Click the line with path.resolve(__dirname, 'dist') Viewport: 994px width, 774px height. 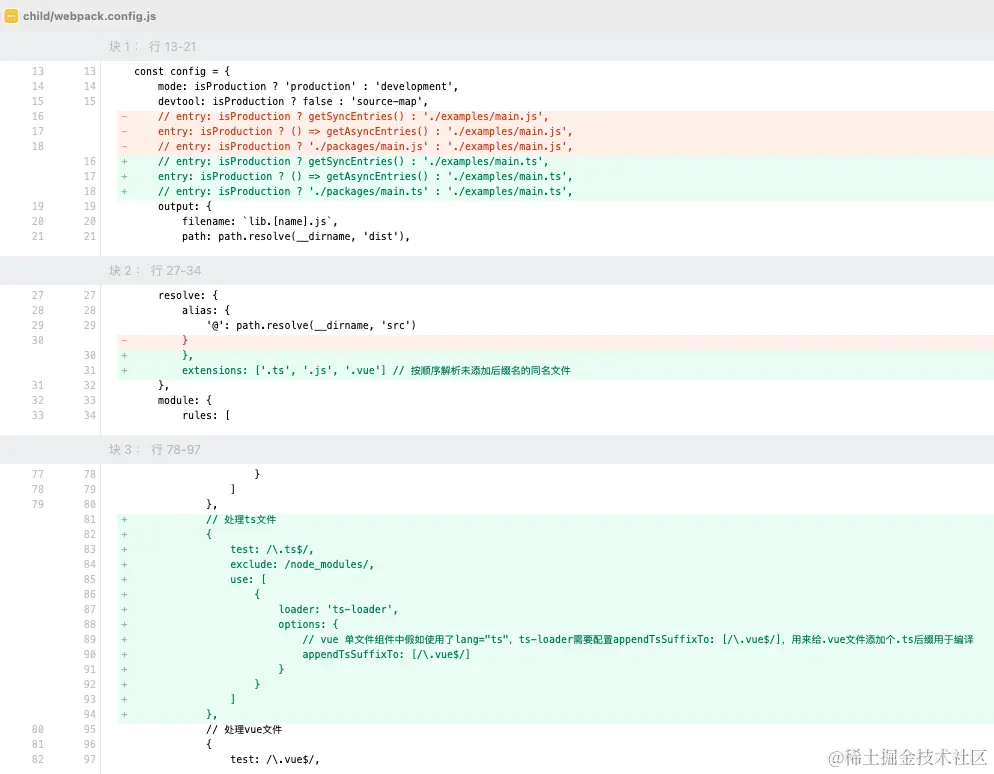coord(296,236)
